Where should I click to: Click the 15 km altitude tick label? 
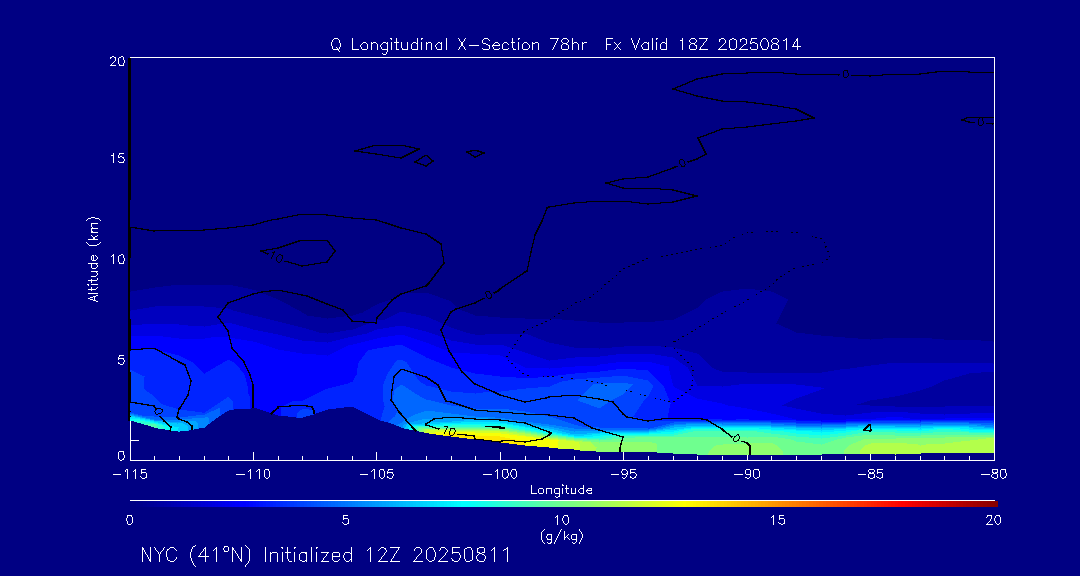coord(115,159)
